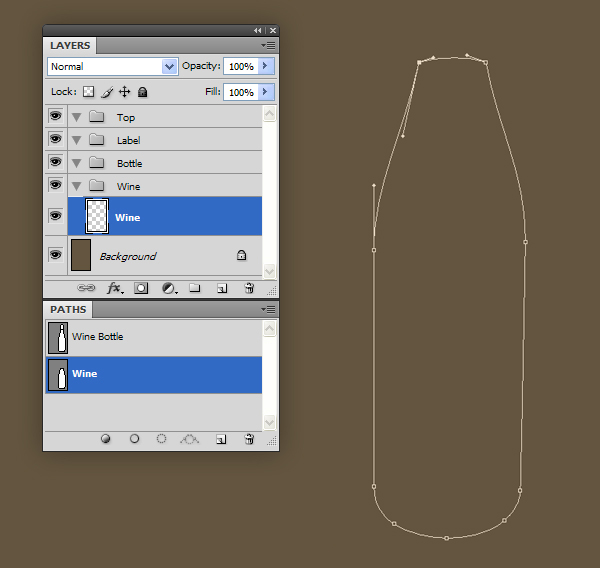Click the Background layer lock icon

(x=241, y=255)
